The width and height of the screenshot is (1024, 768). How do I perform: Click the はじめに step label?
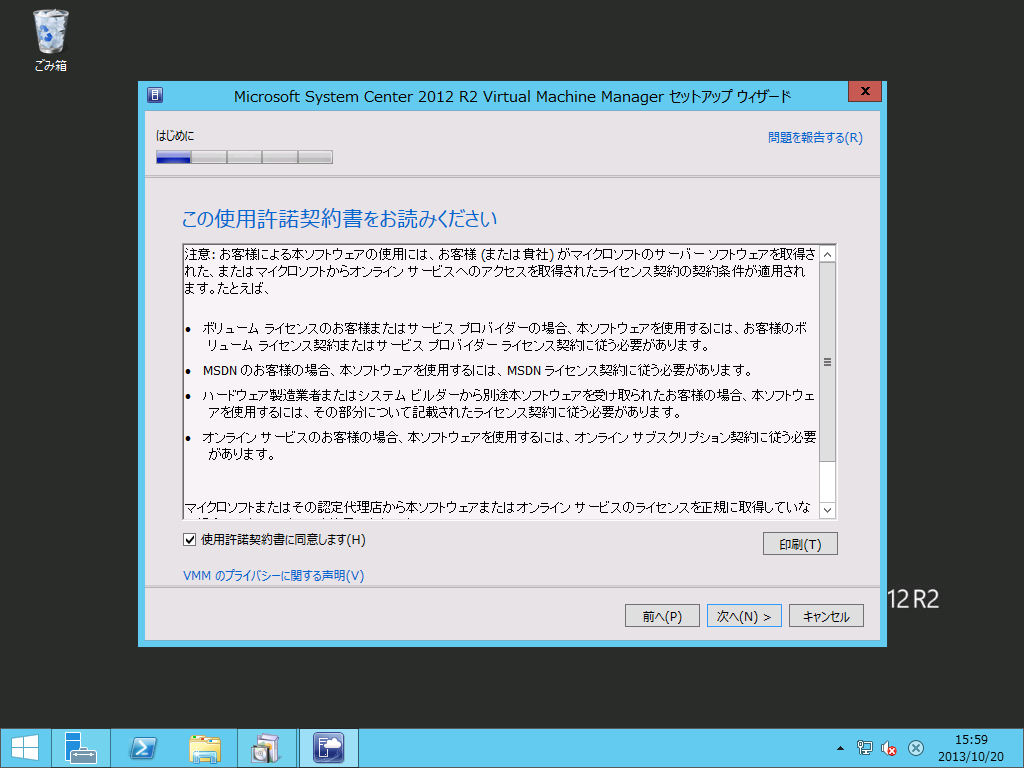pyautogui.click(x=174, y=135)
